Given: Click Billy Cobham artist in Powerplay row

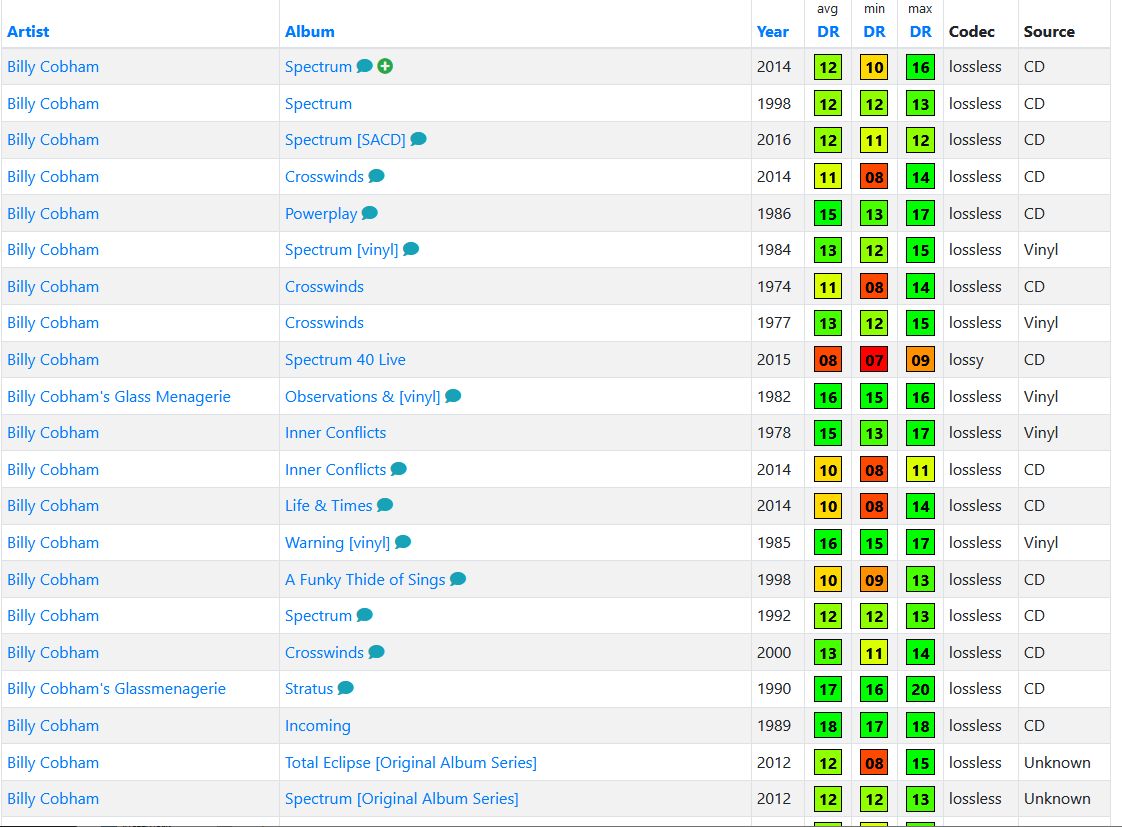Looking at the screenshot, I should click(53, 214).
